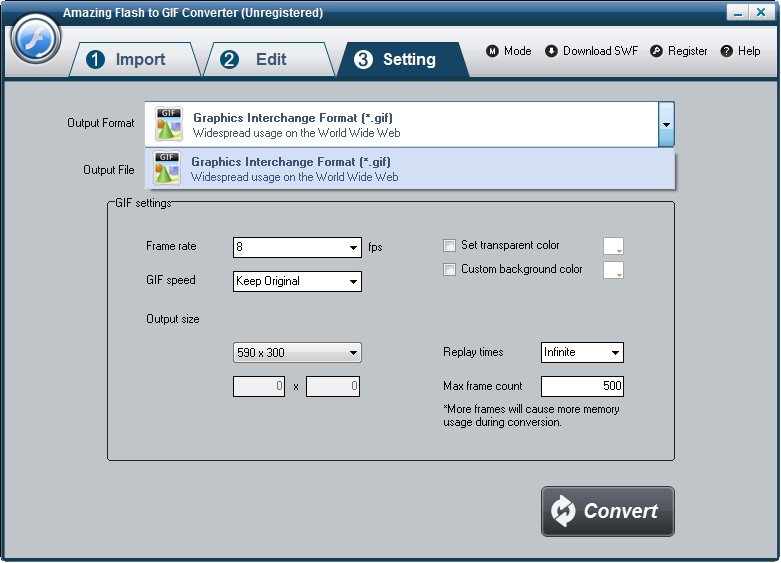781x563 pixels.
Task: Click the Register key icon
Action: [x=656, y=51]
